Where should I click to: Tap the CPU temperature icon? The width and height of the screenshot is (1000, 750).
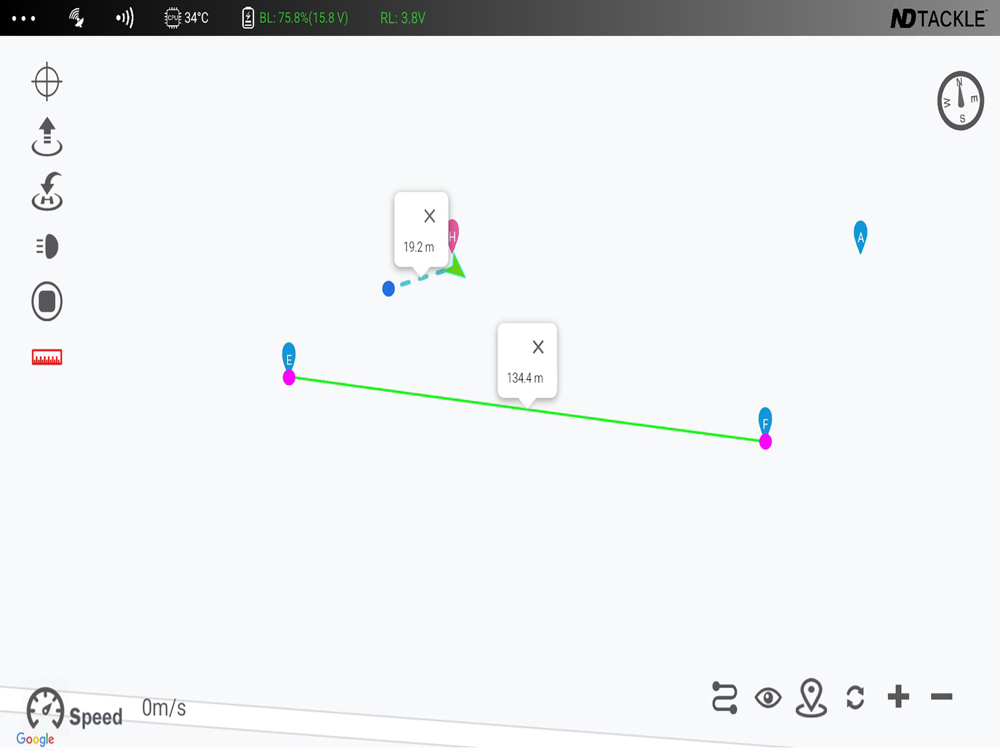(x=173, y=18)
